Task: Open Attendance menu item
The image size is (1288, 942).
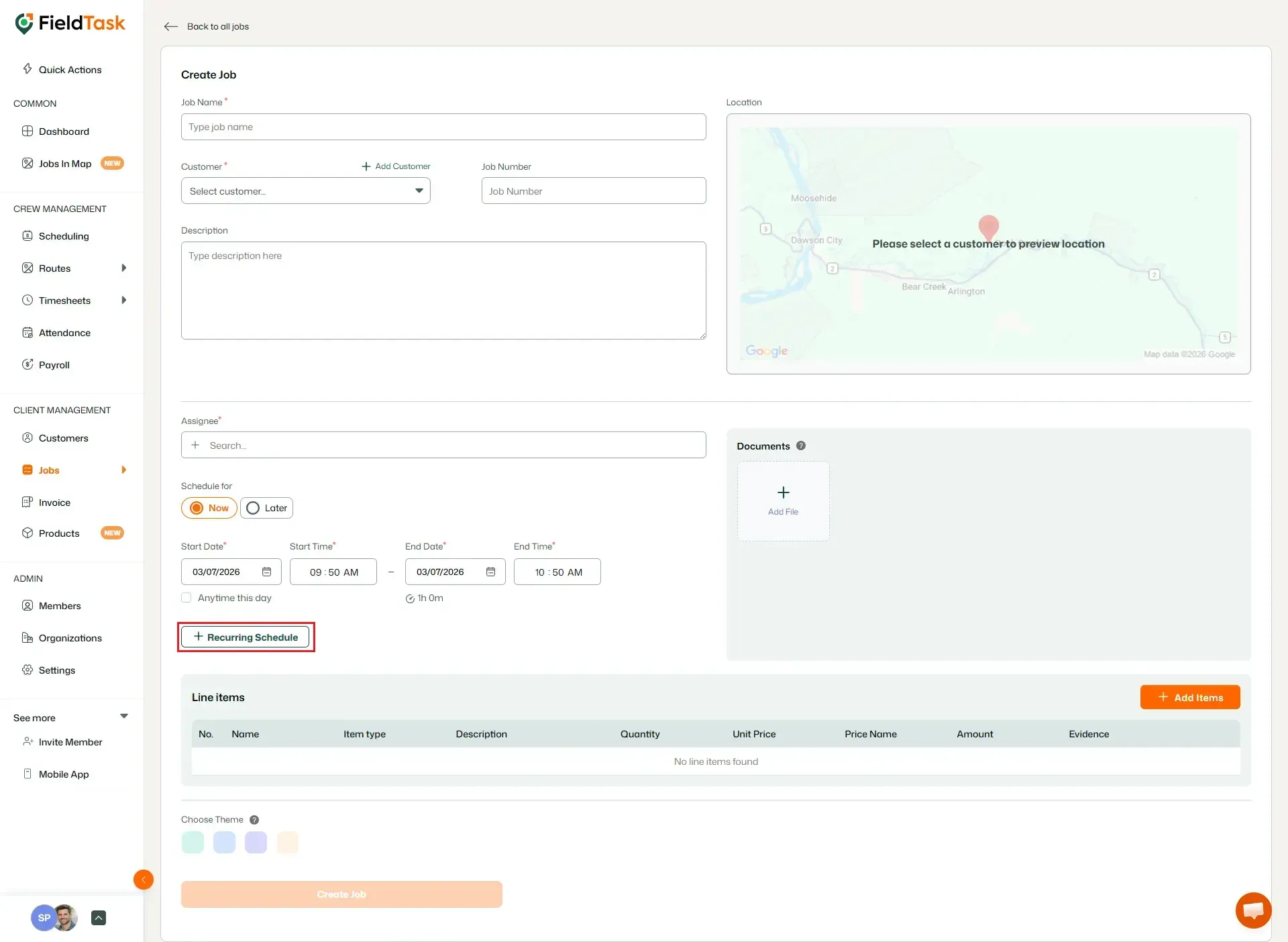Action: click(64, 333)
